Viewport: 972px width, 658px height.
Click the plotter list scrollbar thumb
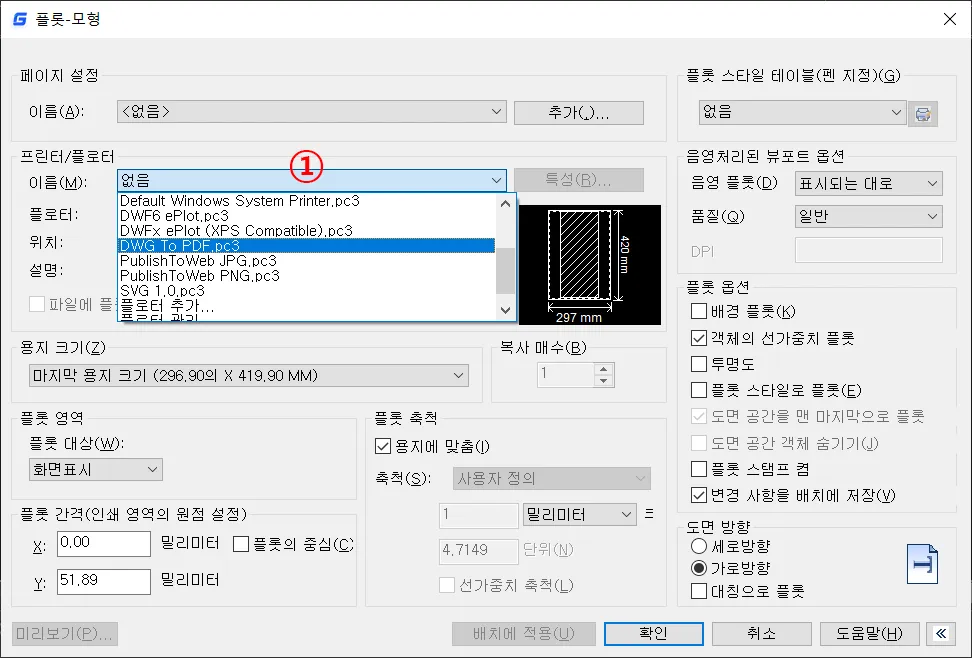[506, 270]
